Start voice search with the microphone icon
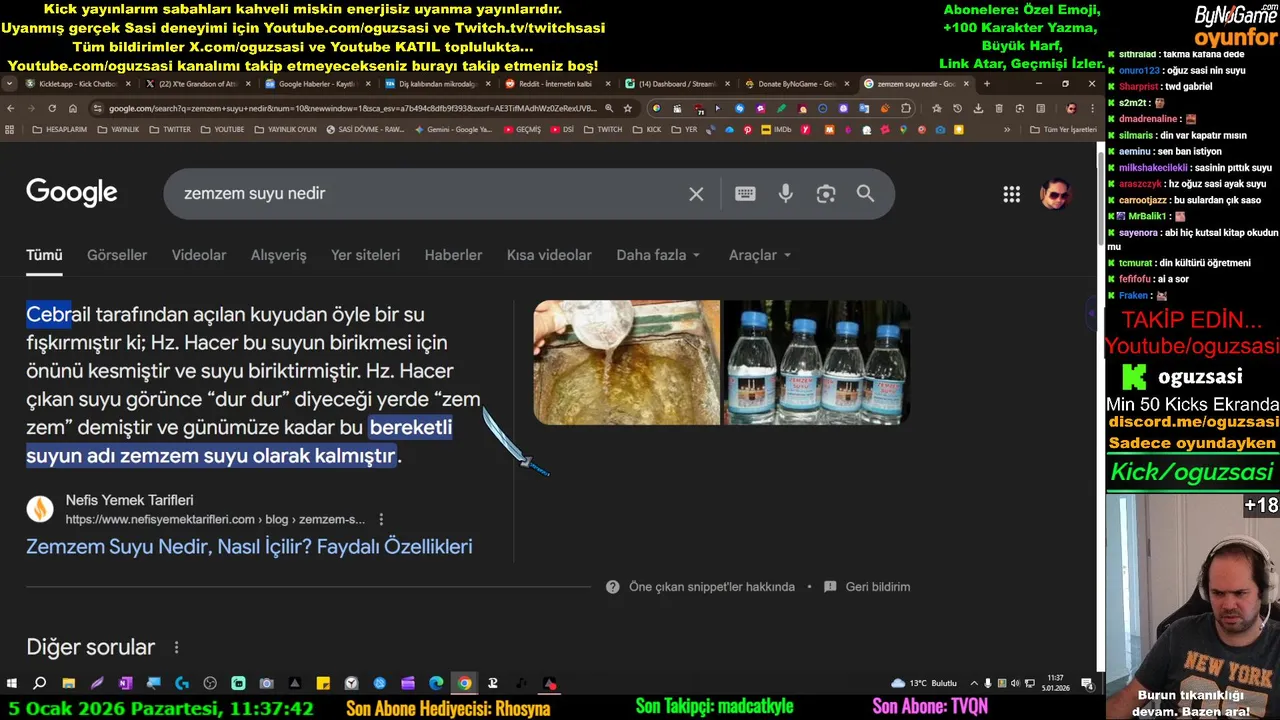 point(786,194)
